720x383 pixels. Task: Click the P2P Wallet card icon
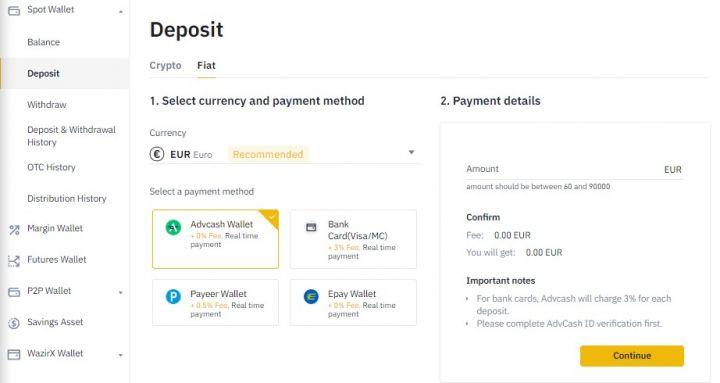(14, 292)
